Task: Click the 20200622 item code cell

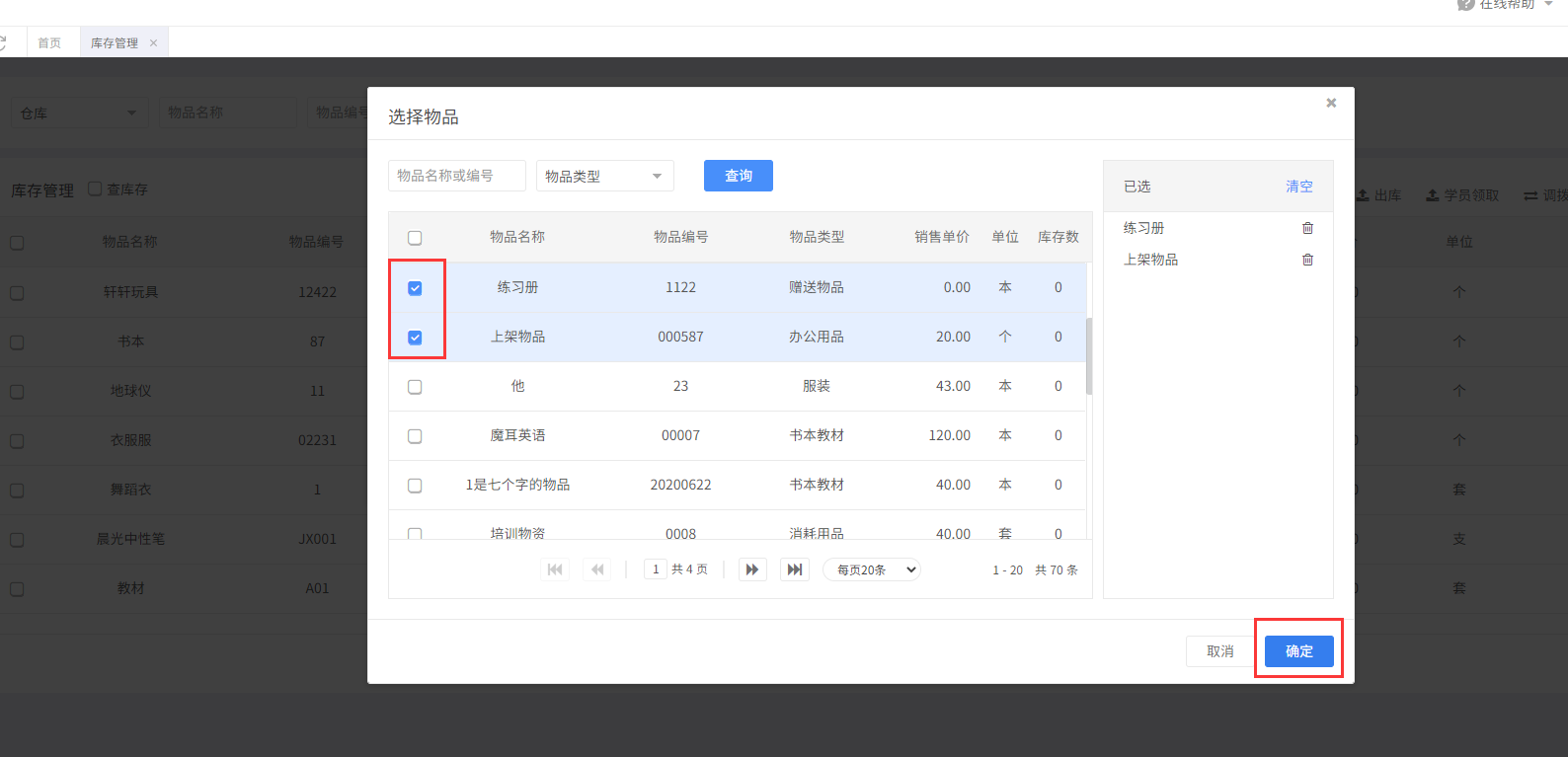Action: click(x=681, y=485)
